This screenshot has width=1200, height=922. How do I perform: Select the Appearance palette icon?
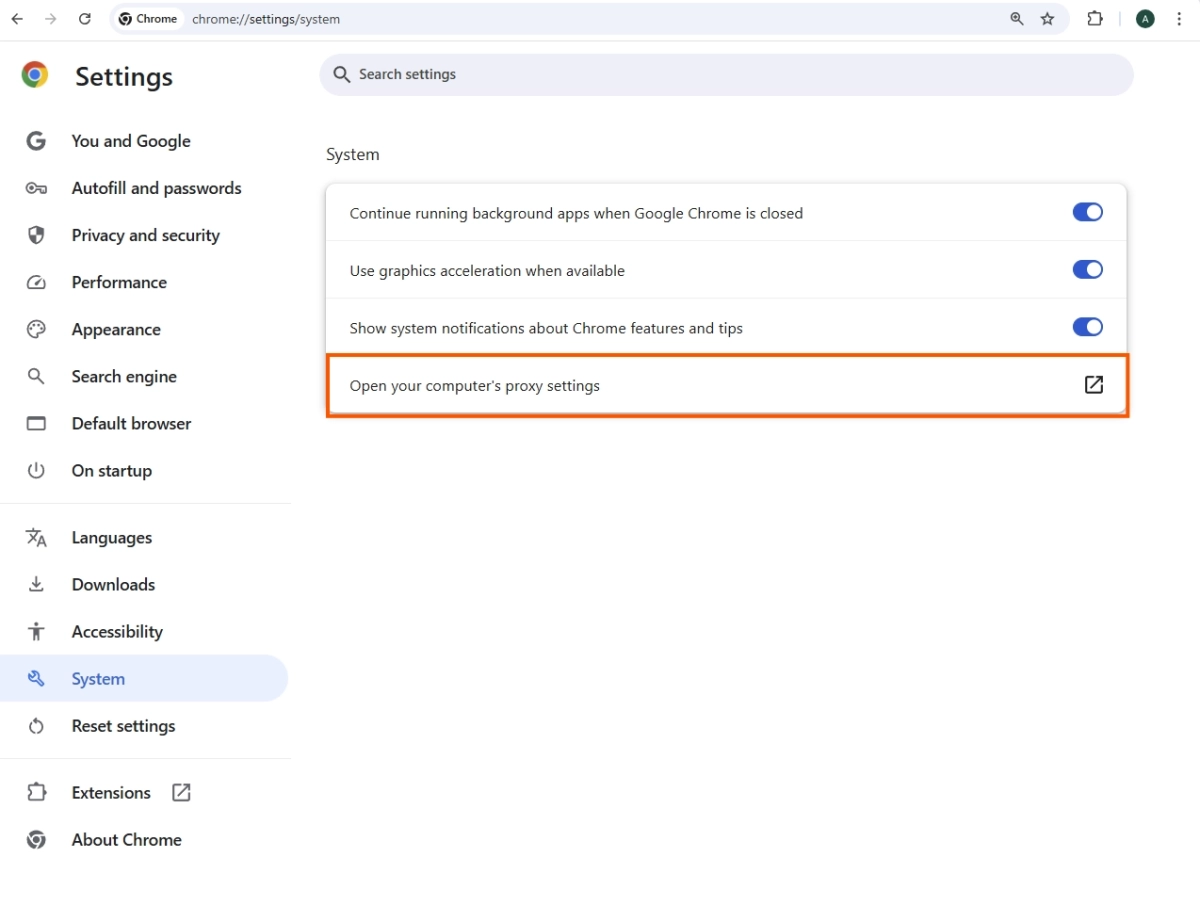(36, 329)
